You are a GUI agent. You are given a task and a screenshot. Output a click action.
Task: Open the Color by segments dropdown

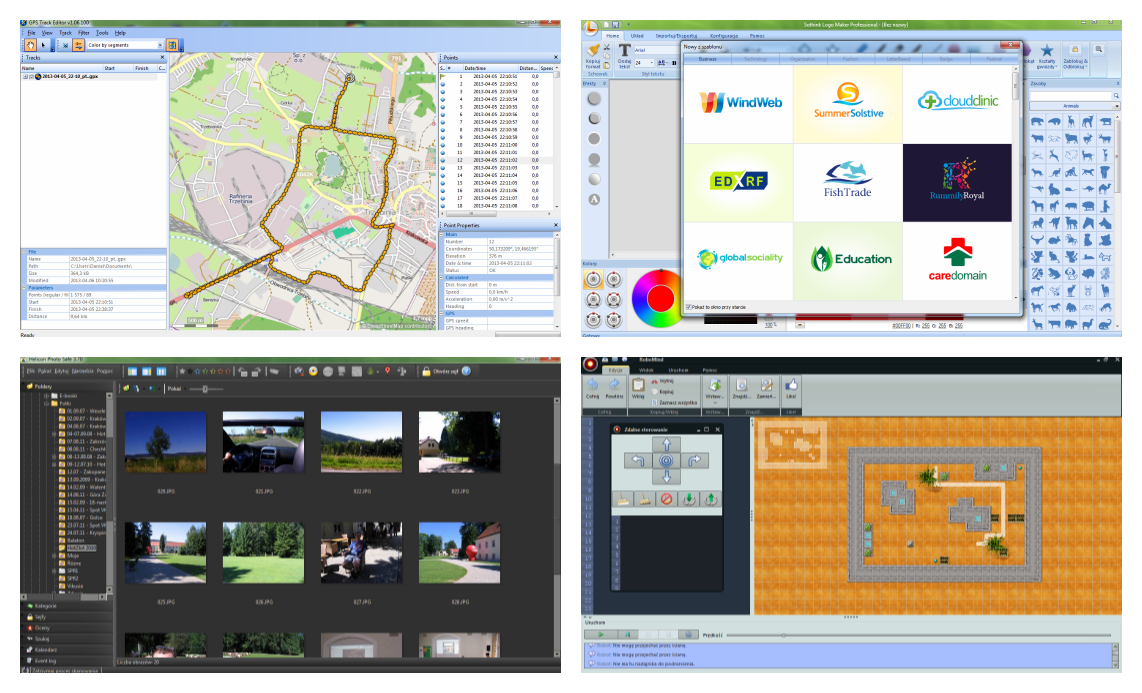coord(160,45)
